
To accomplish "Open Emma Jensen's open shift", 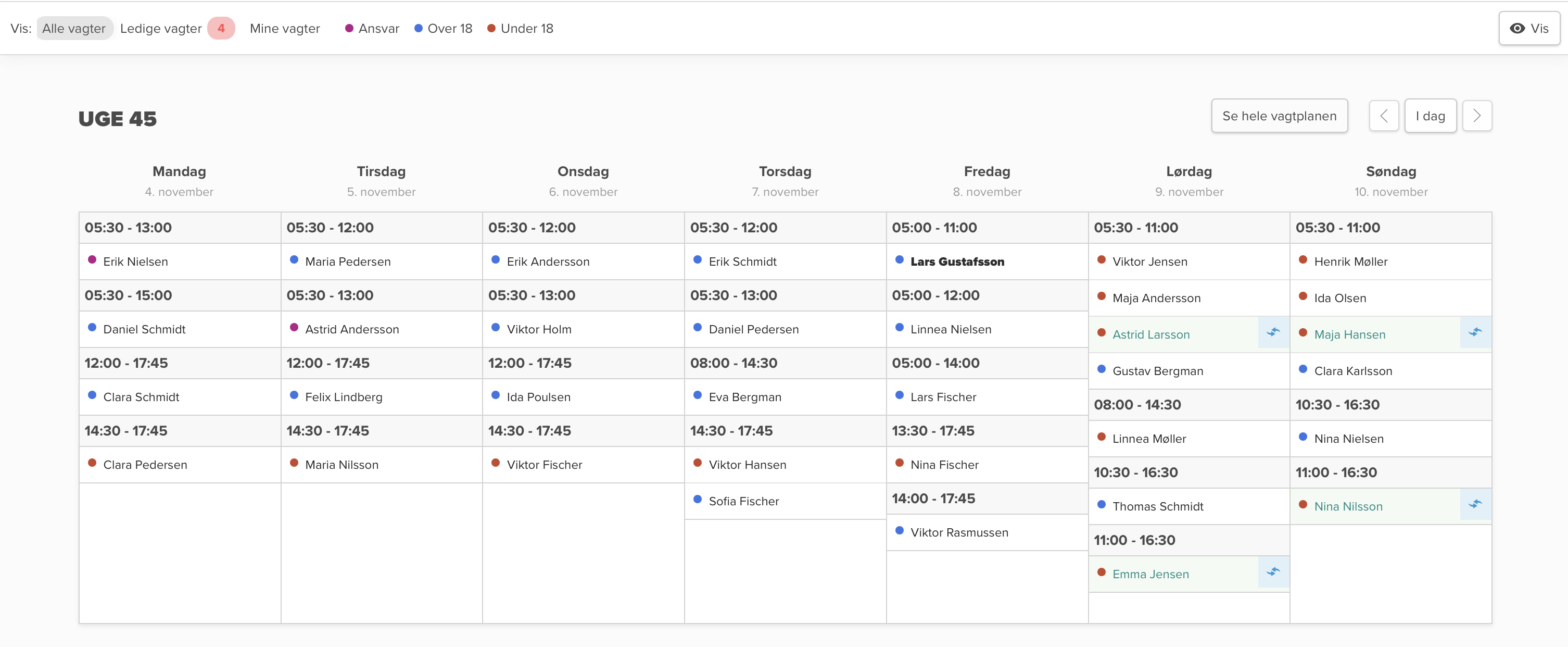I will point(1150,574).
